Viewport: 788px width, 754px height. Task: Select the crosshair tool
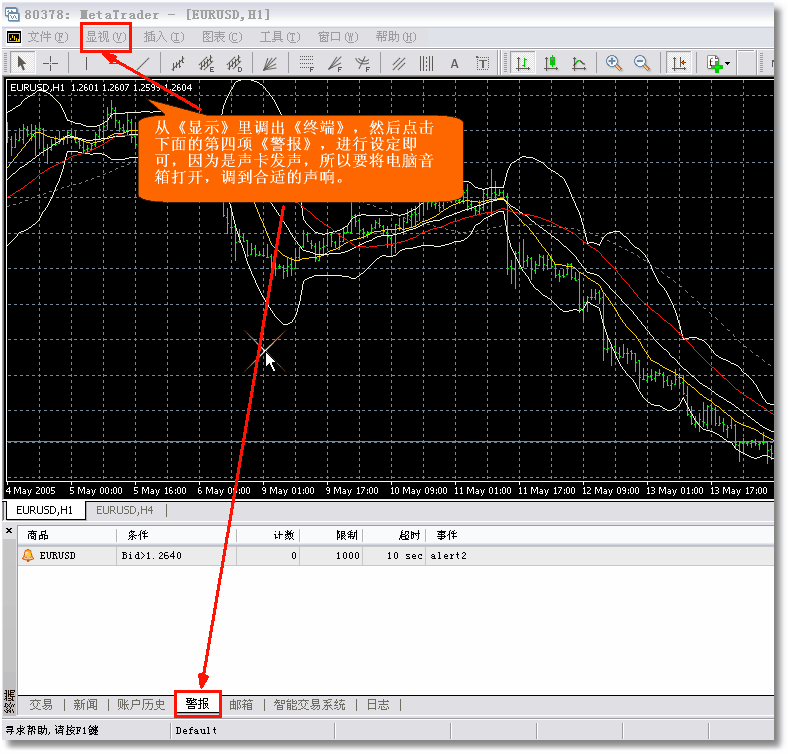pyautogui.click(x=50, y=63)
